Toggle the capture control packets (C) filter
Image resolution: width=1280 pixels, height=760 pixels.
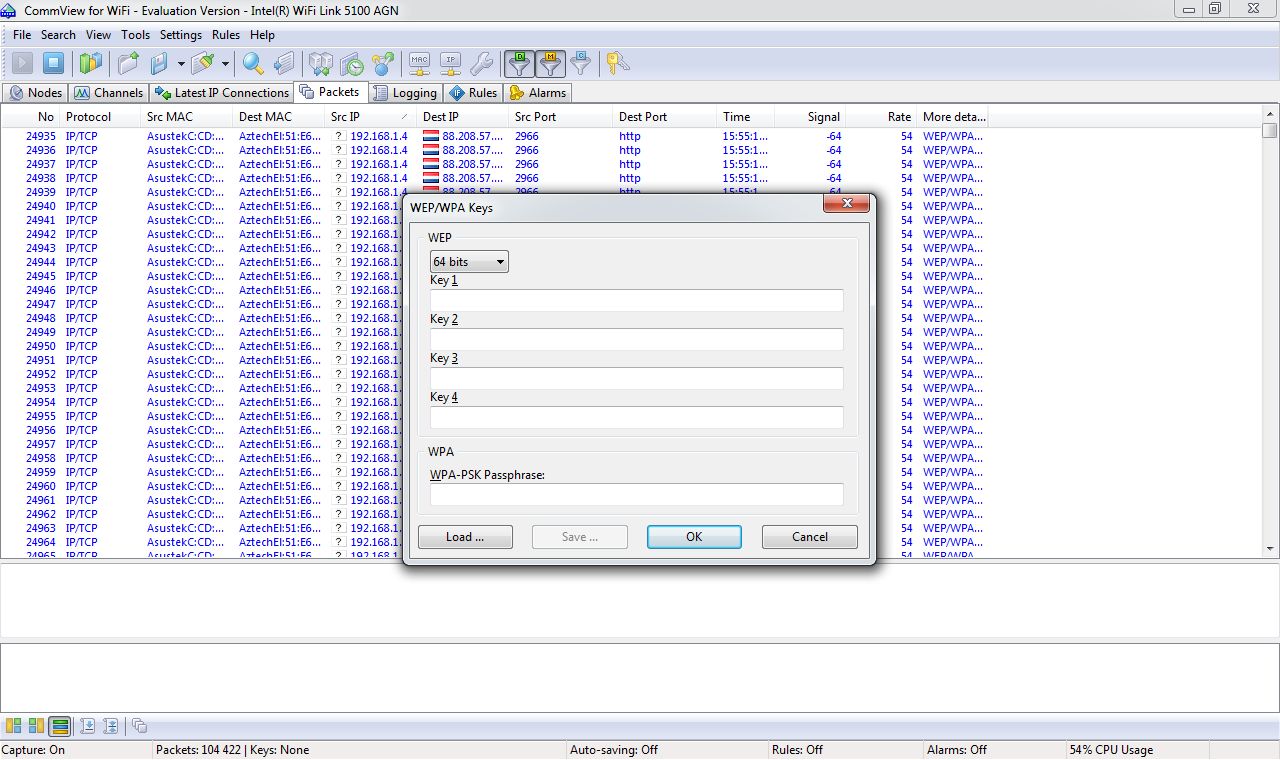pyautogui.click(x=581, y=64)
